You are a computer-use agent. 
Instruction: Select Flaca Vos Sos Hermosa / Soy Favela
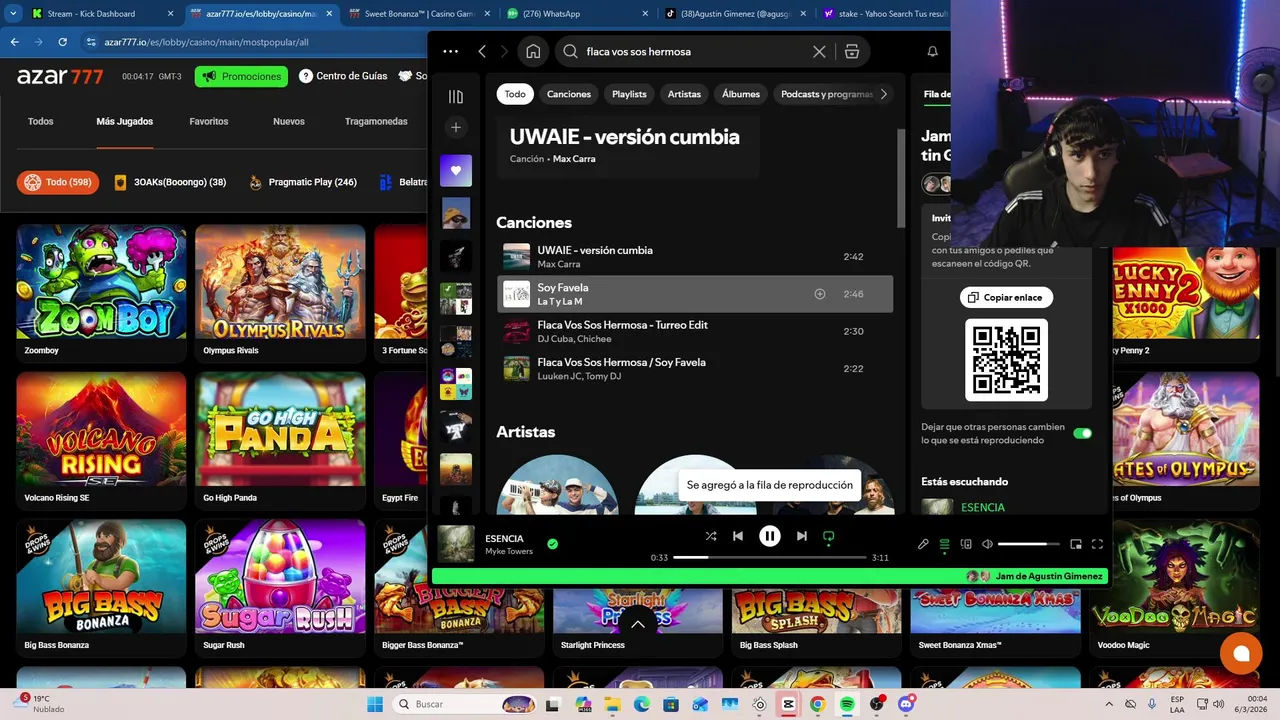695,368
